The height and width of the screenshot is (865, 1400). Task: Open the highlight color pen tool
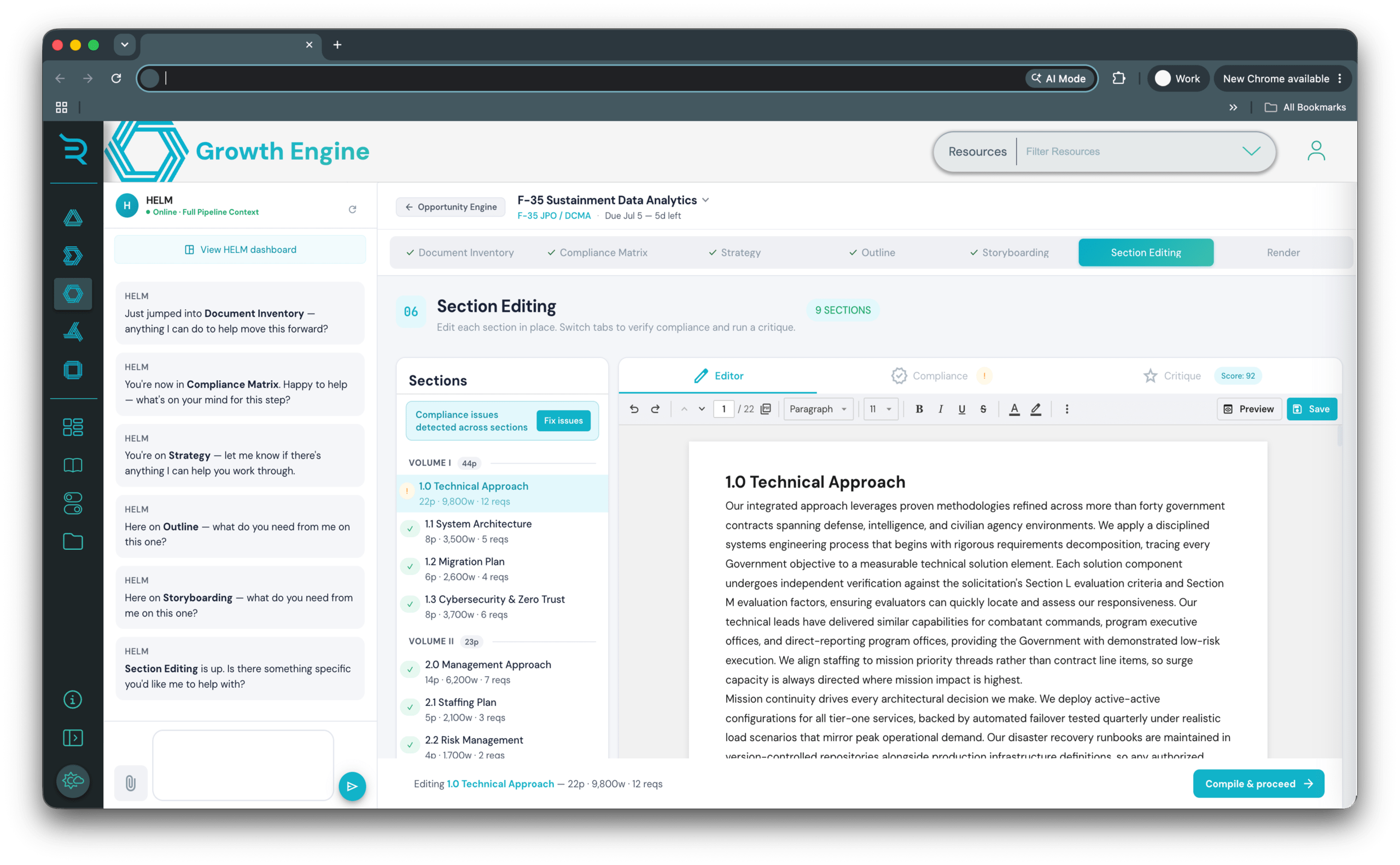click(x=1035, y=409)
